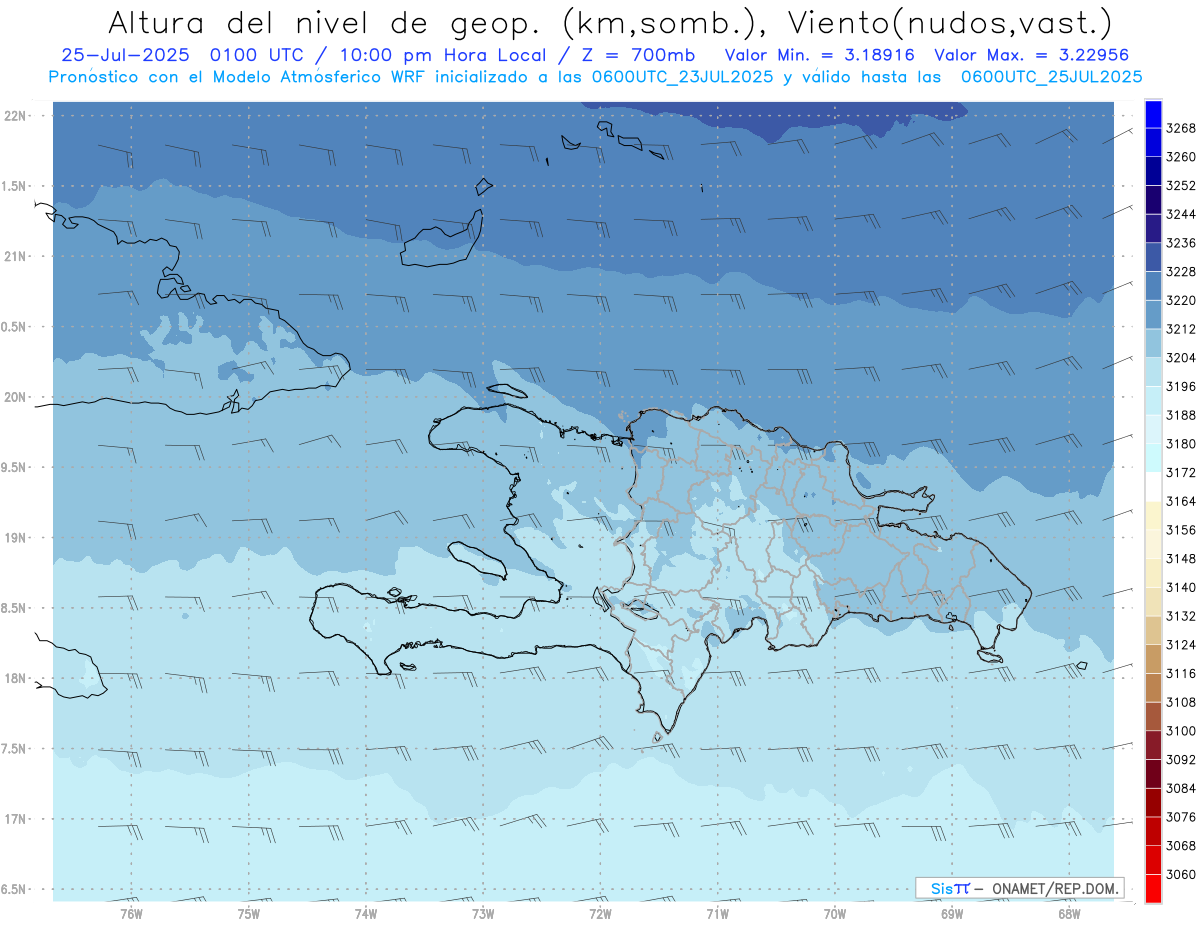Pick the colorbar swatch between 3204 and 3212
This screenshot has height=927, width=1200.
click(1153, 343)
